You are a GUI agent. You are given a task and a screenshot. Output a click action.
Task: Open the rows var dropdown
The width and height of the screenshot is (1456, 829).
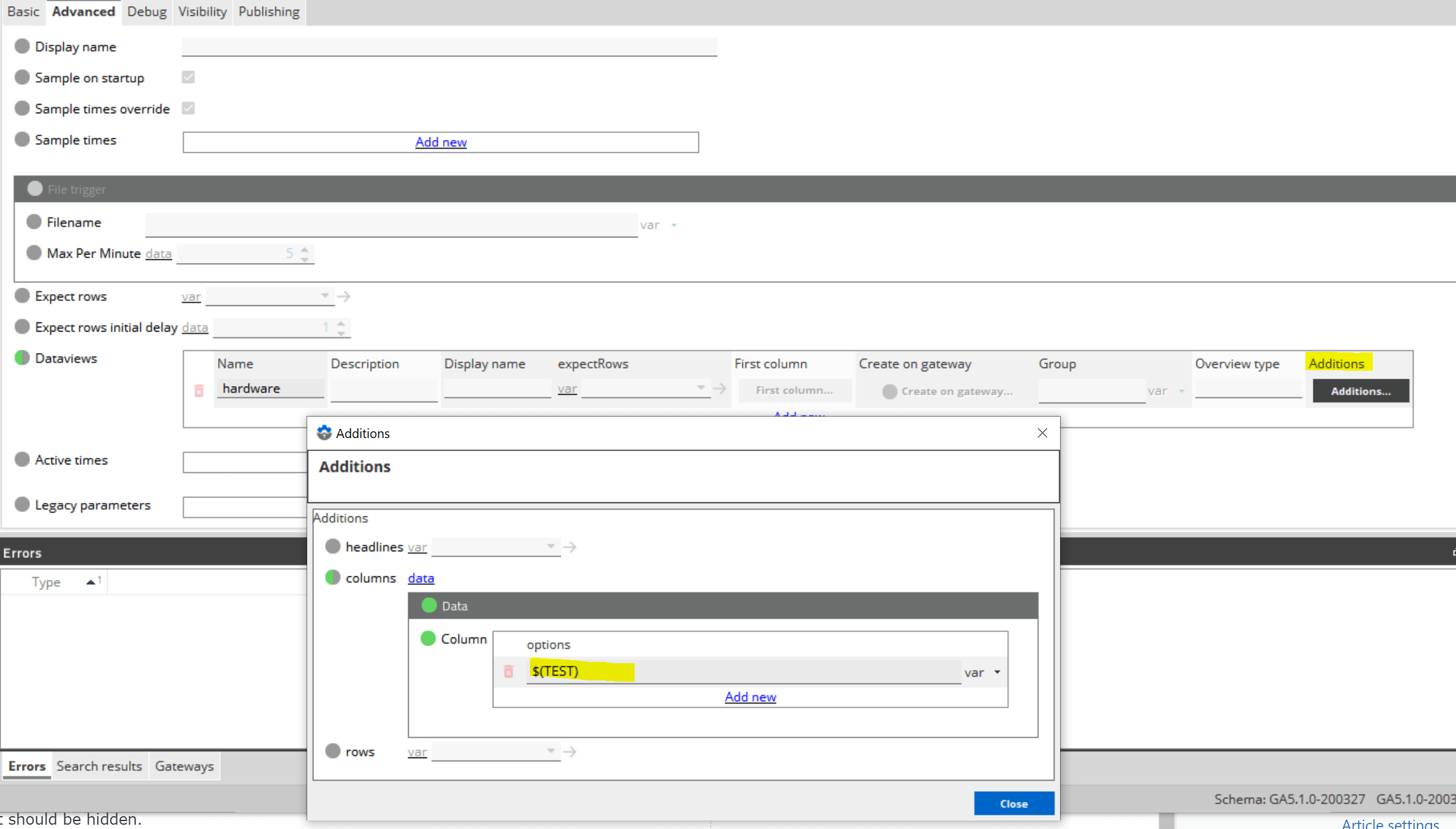pos(496,751)
